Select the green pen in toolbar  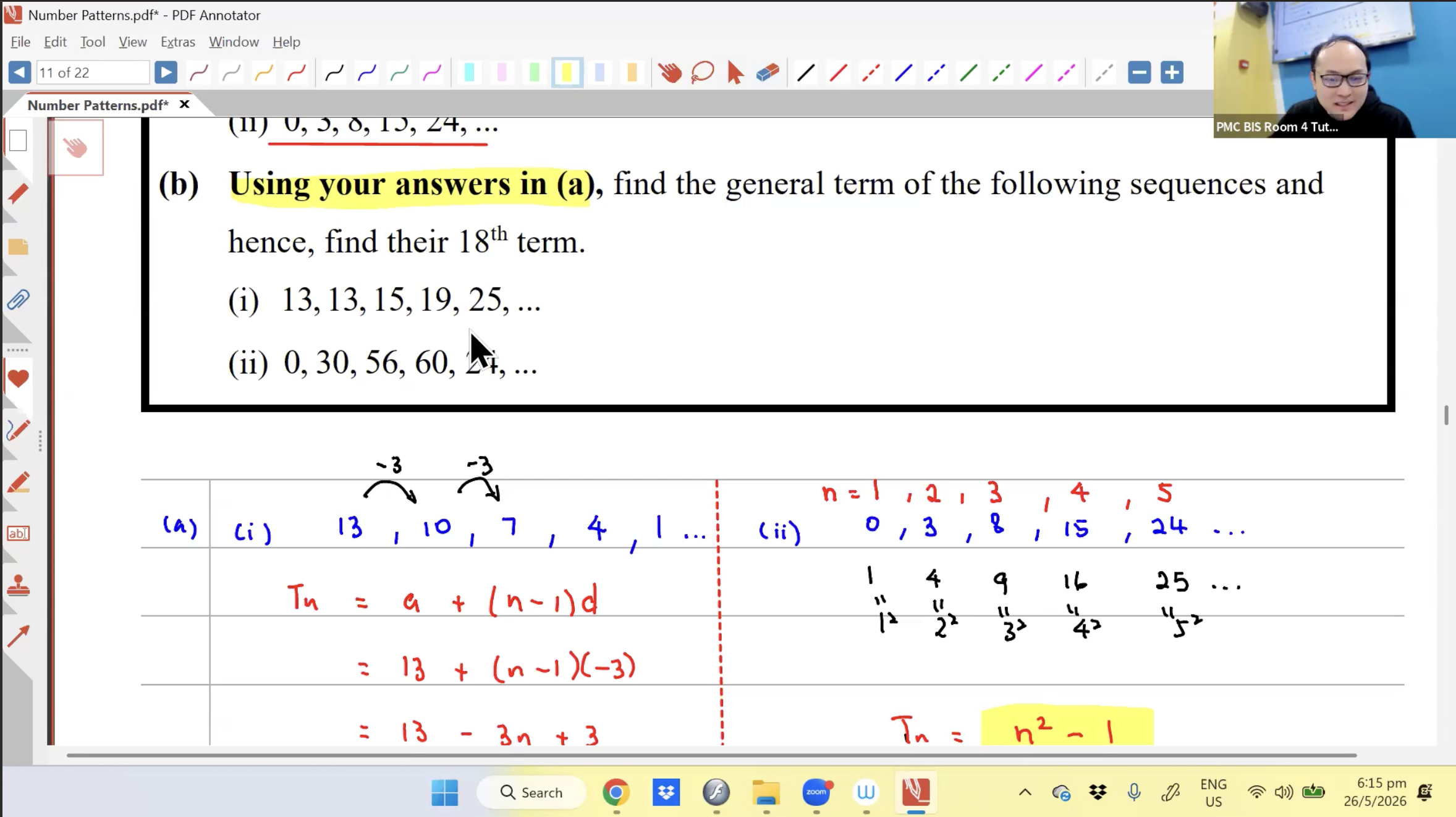click(399, 73)
